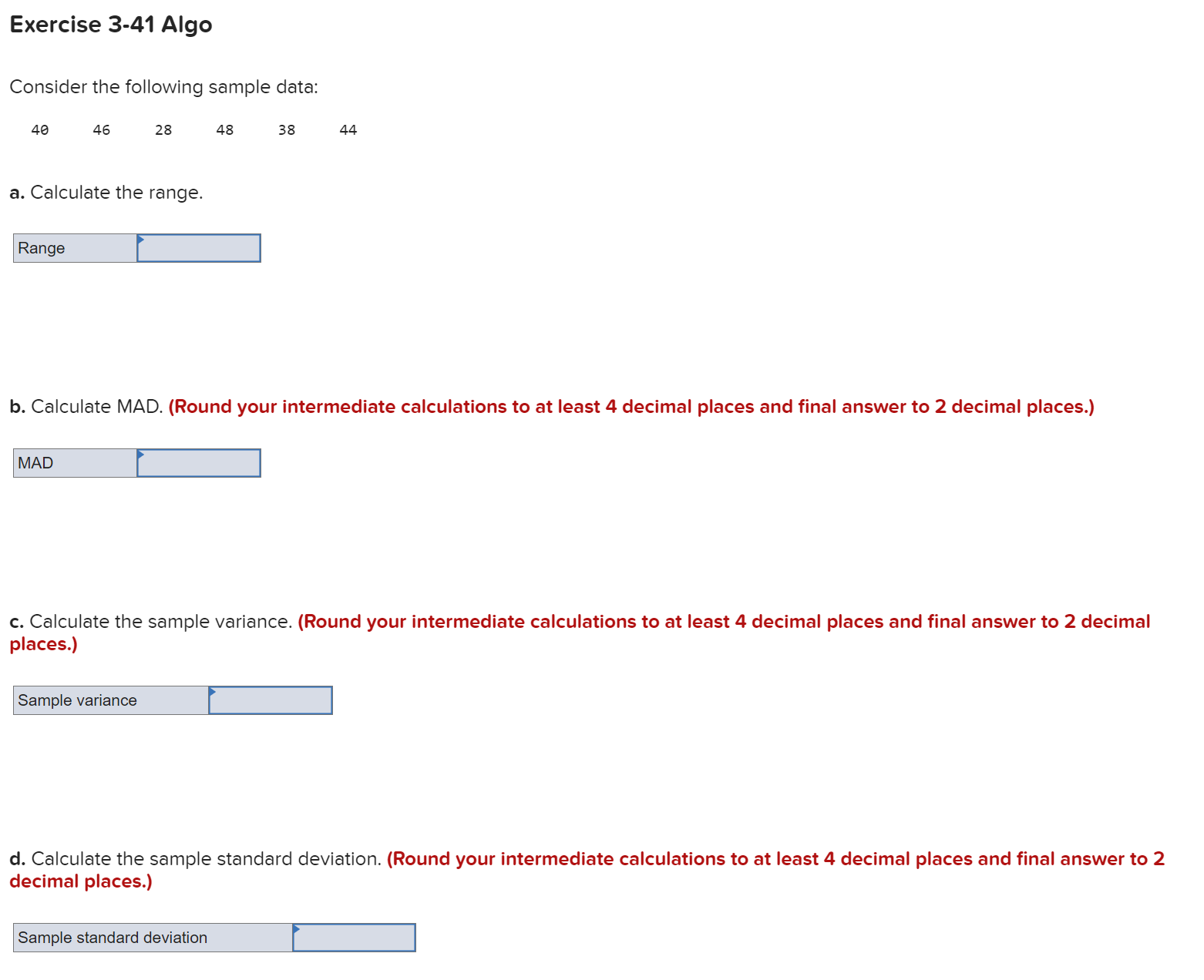Select the data value 48
This screenshot has width=1204, height=980.
[x=224, y=129]
